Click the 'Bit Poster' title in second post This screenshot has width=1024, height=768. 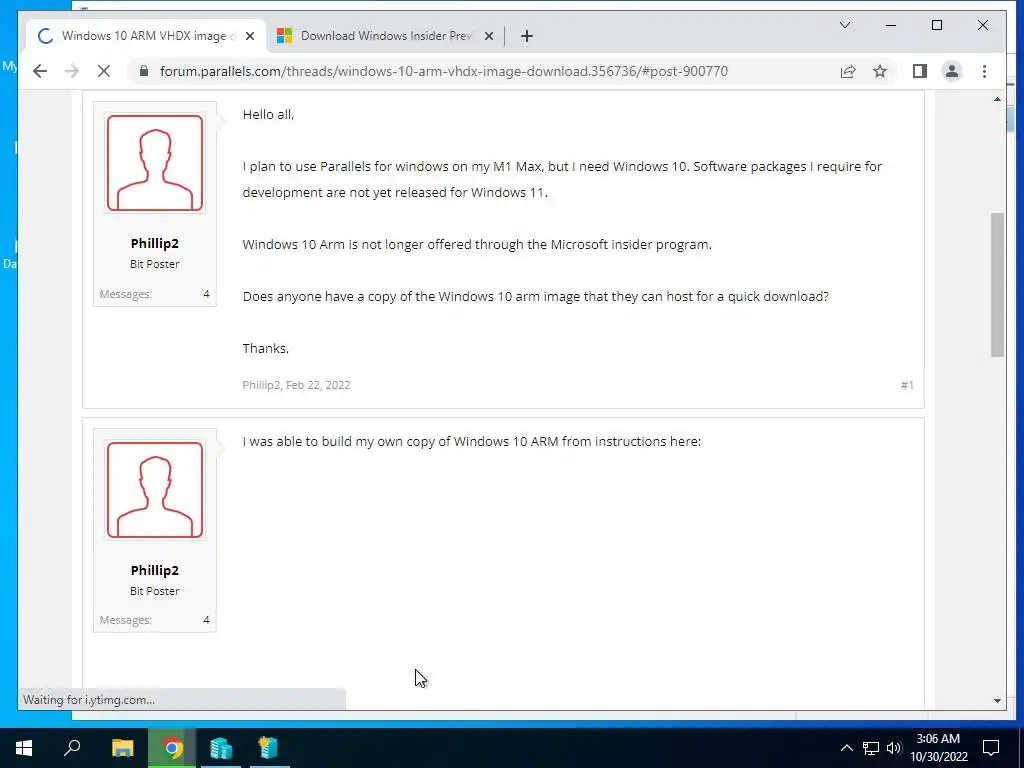click(x=155, y=591)
